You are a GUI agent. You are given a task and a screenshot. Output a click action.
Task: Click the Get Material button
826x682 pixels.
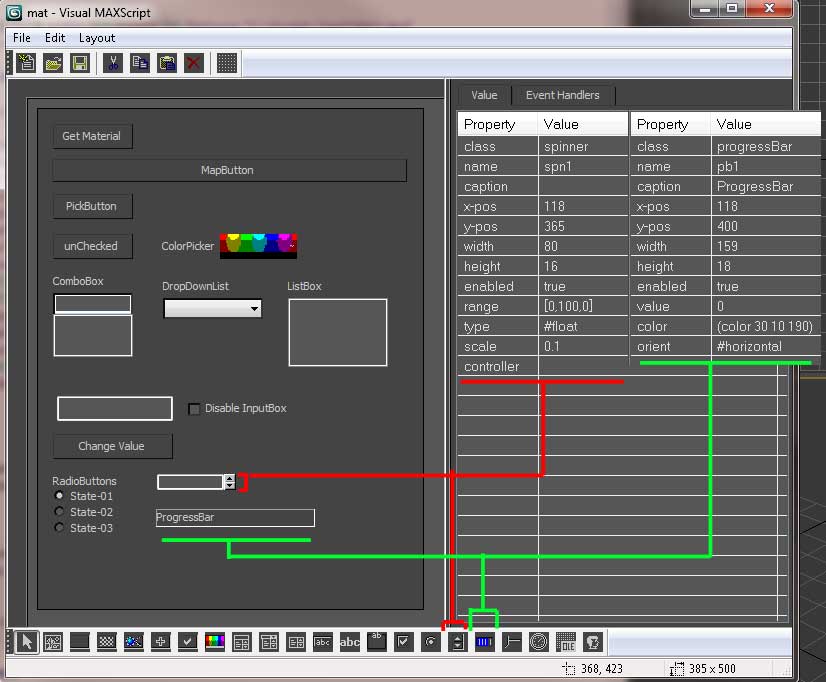pos(92,136)
